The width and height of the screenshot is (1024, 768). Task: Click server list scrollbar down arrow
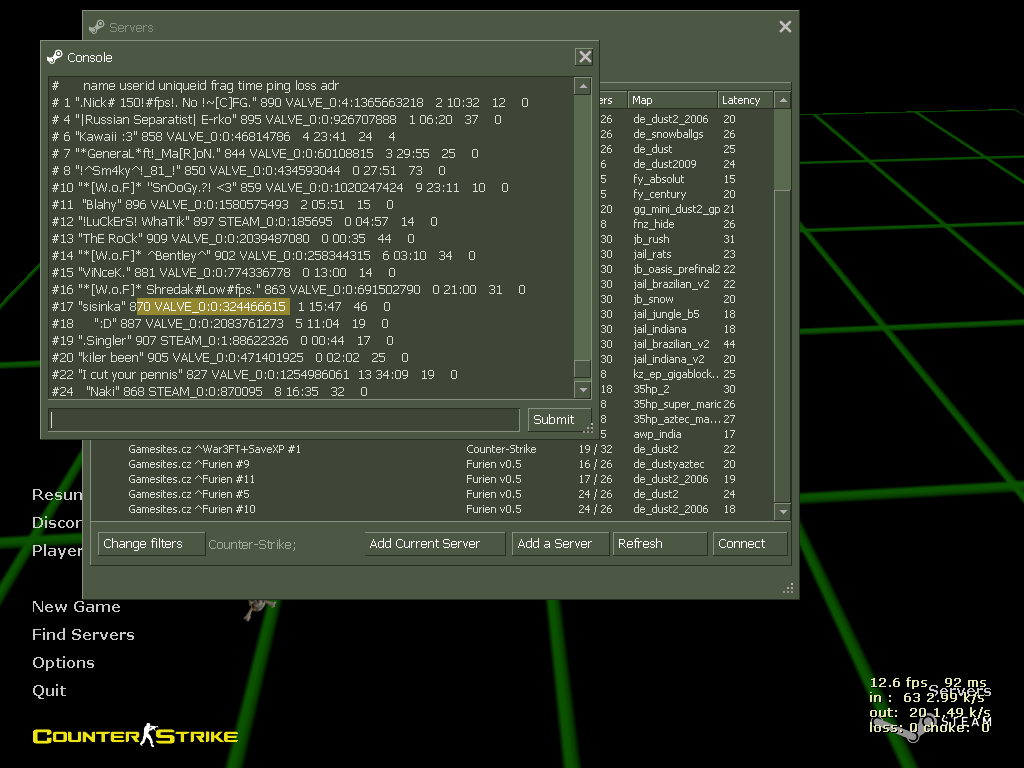[782, 511]
